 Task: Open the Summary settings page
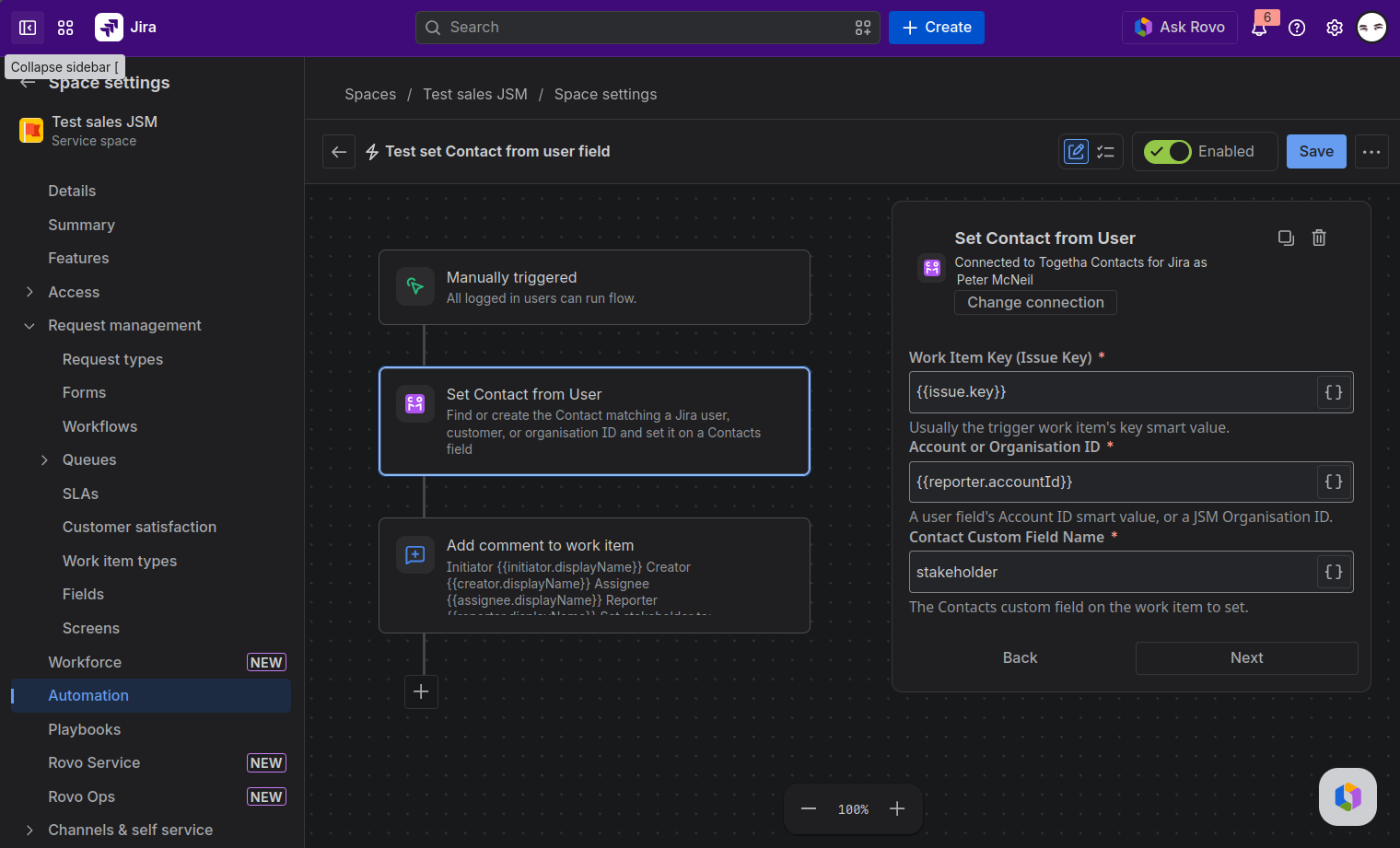(81, 225)
